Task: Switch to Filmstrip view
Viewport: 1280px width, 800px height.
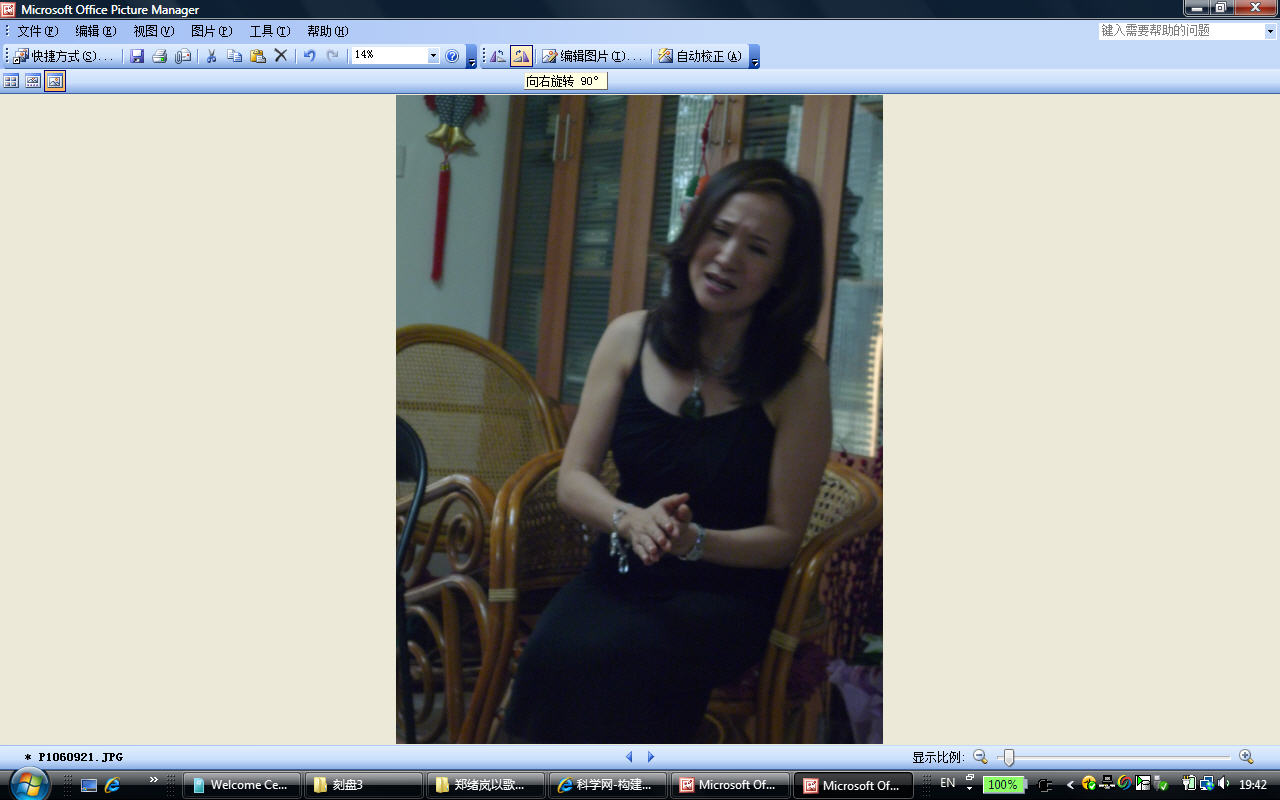Action: coord(33,81)
